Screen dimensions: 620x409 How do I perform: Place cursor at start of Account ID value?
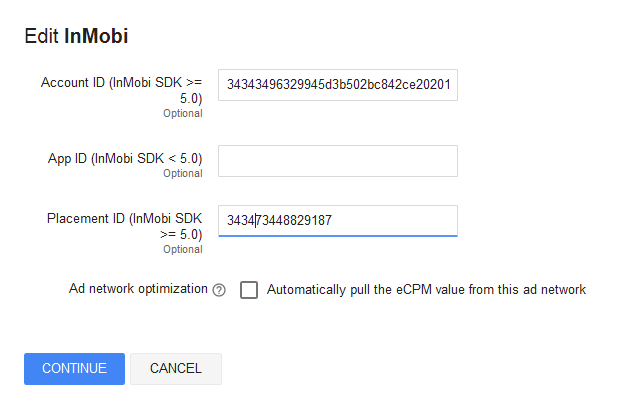click(227, 83)
